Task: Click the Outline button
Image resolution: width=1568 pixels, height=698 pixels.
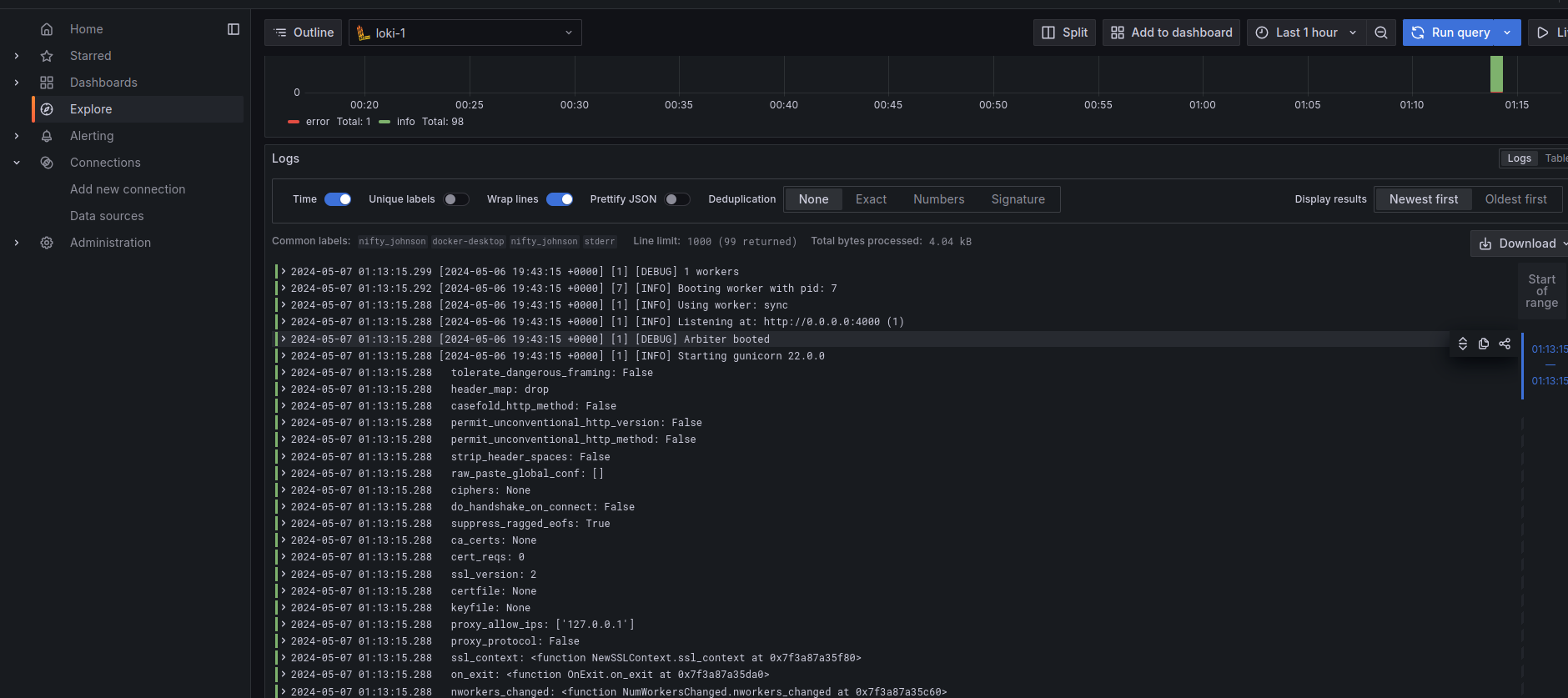Action: [x=304, y=33]
